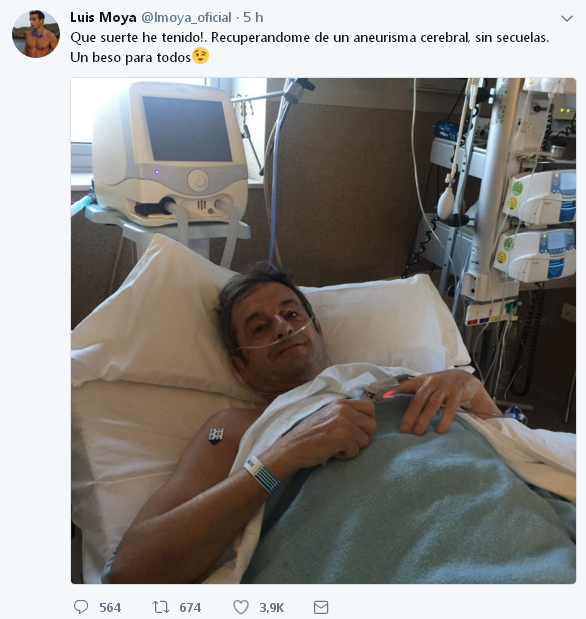This screenshot has height=619, width=586.
Task: Open the tweet permalink via '5 h'
Action: pos(253,17)
